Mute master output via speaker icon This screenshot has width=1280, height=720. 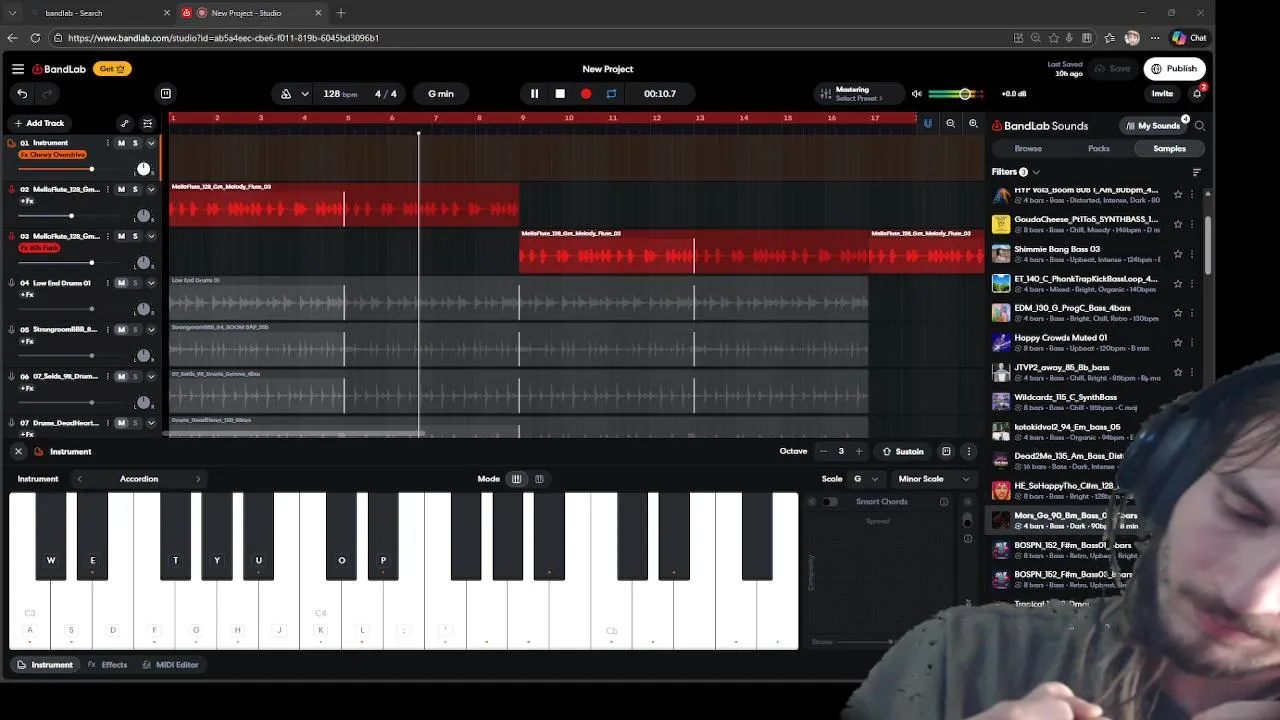click(916, 94)
